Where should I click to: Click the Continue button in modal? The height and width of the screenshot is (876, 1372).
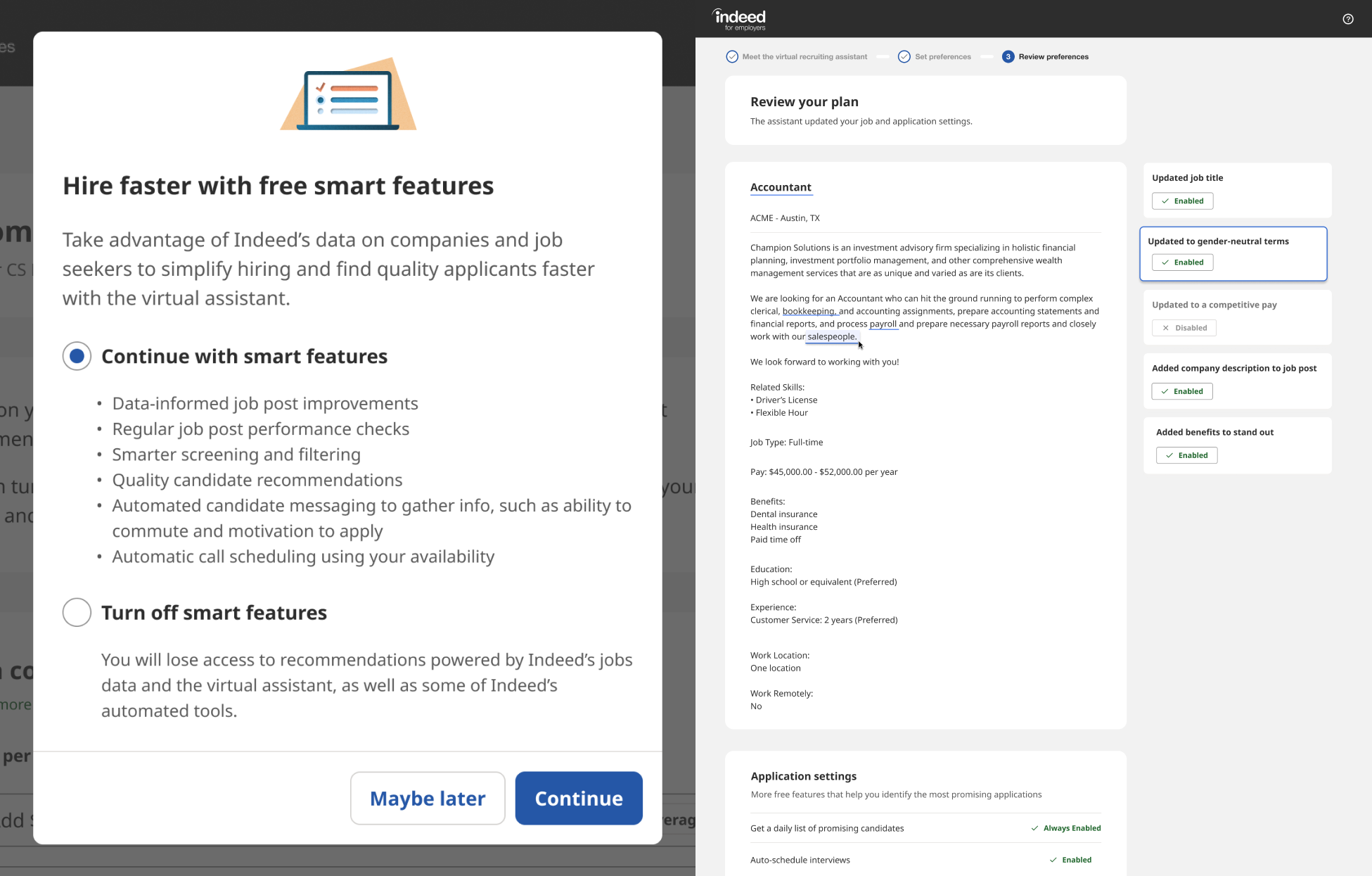[579, 797]
